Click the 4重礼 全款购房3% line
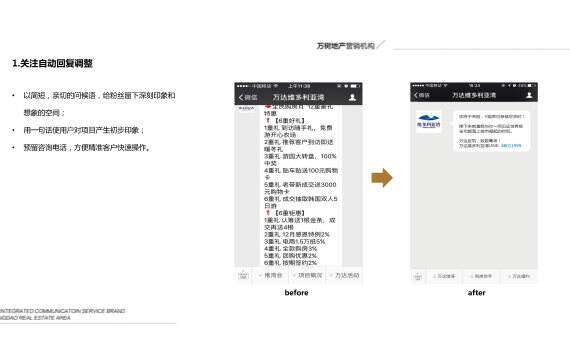This screenshot has height=360, width=570. (290, 249)
